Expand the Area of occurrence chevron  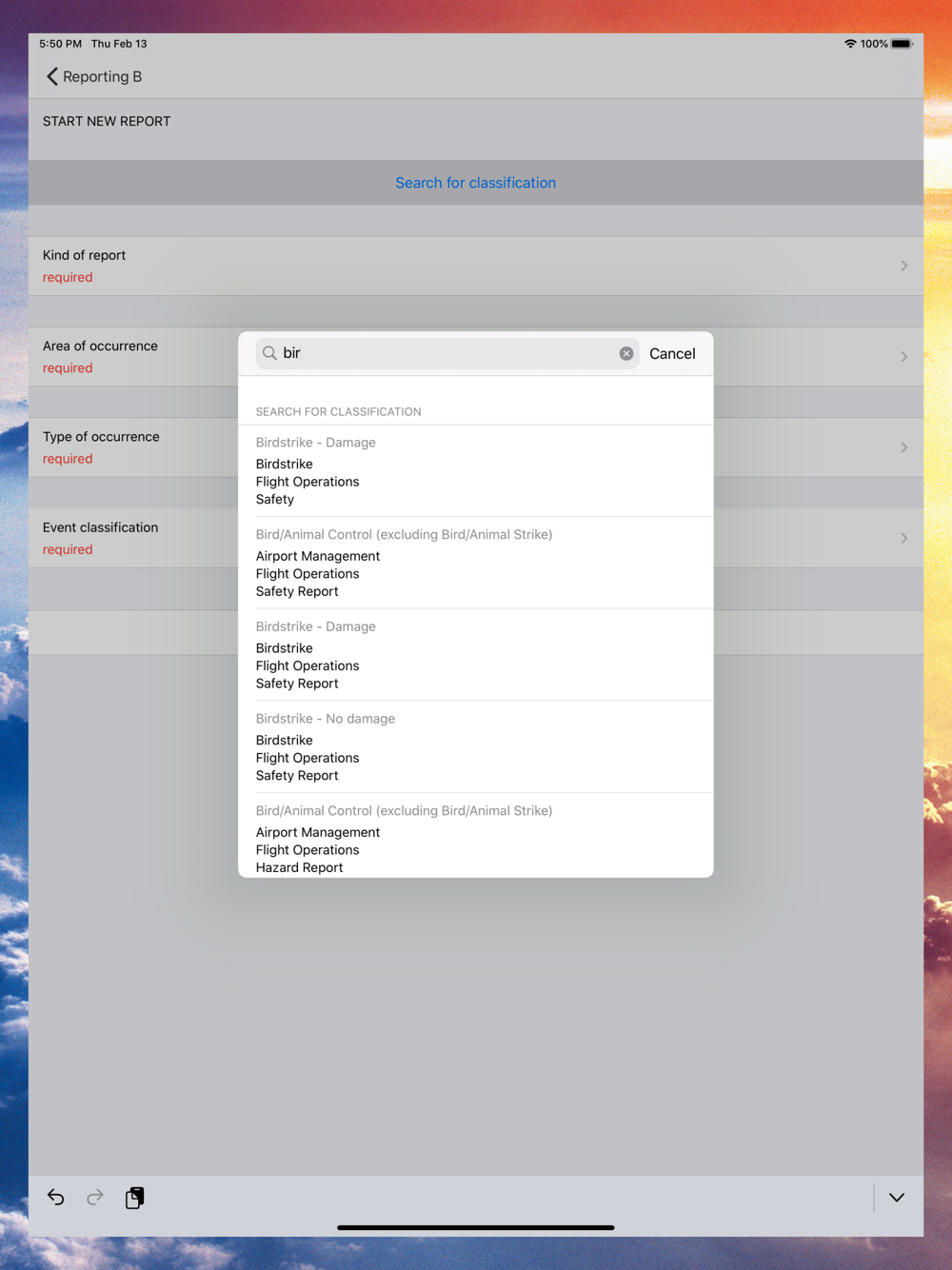903,356
